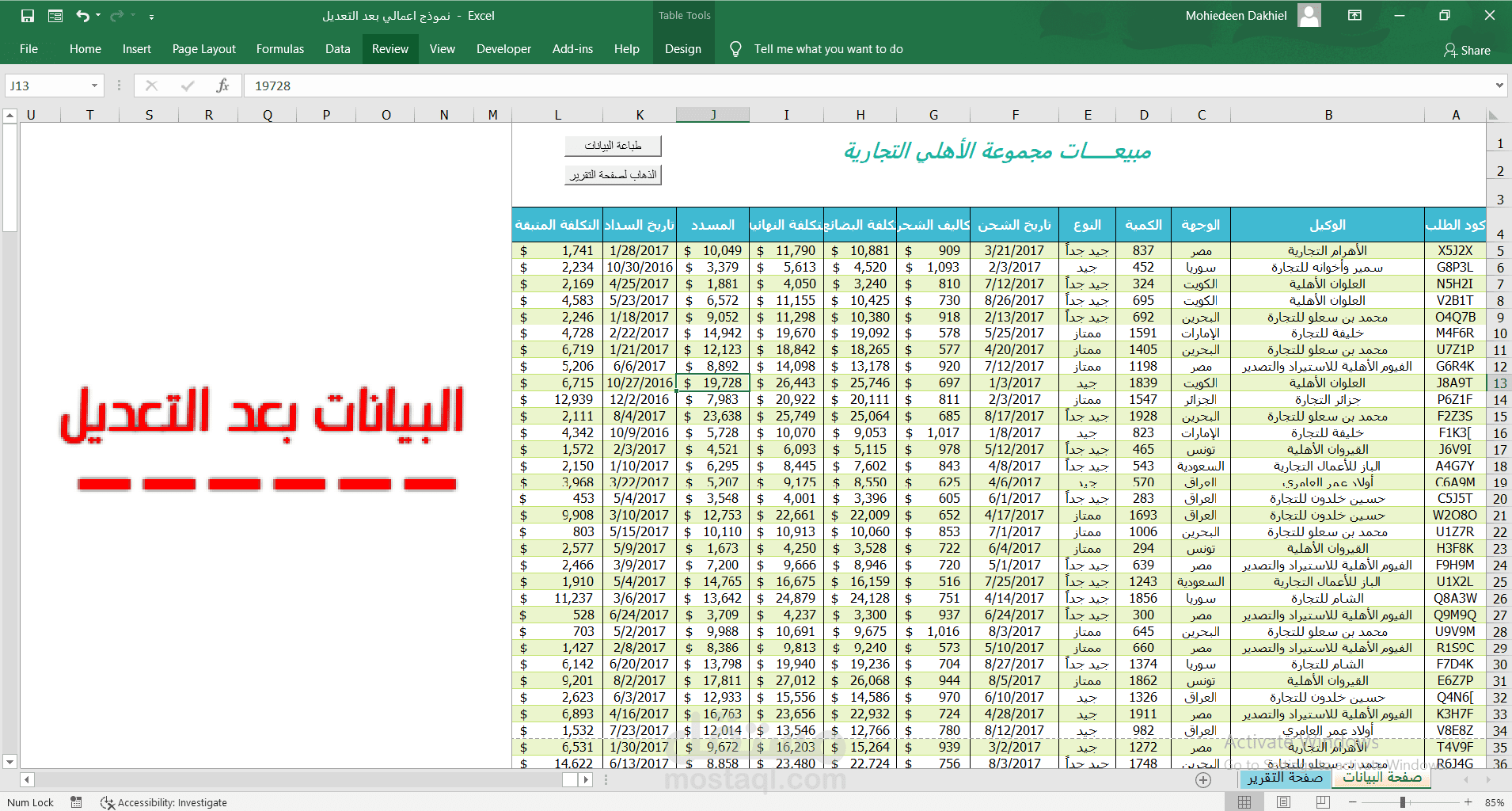Switch to Page Layout view icon
Screen dimensions: 1512x811
click(1284, 802)
